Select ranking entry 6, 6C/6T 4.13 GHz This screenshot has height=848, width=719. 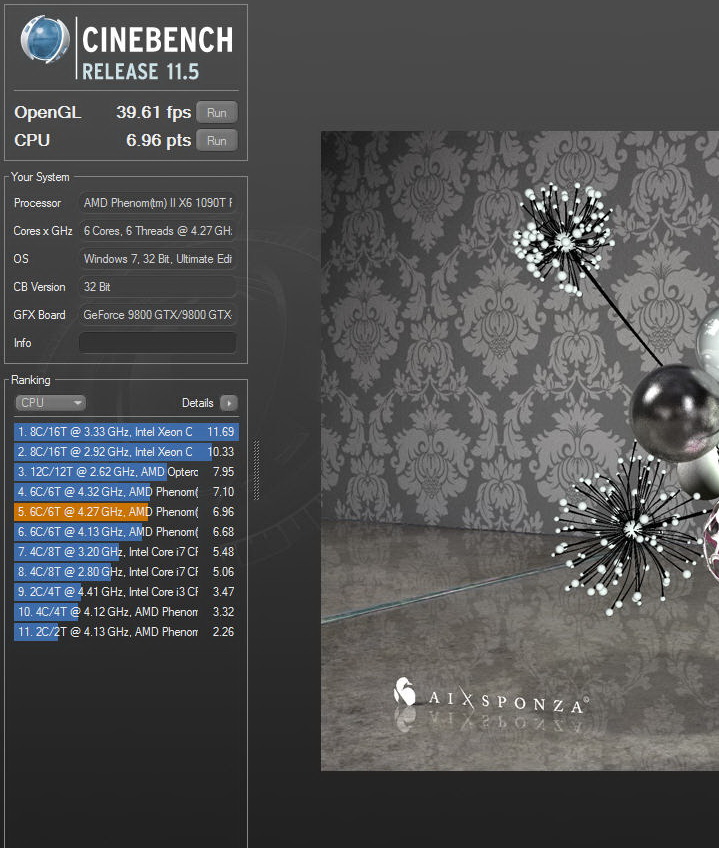[x=126, y=532]
